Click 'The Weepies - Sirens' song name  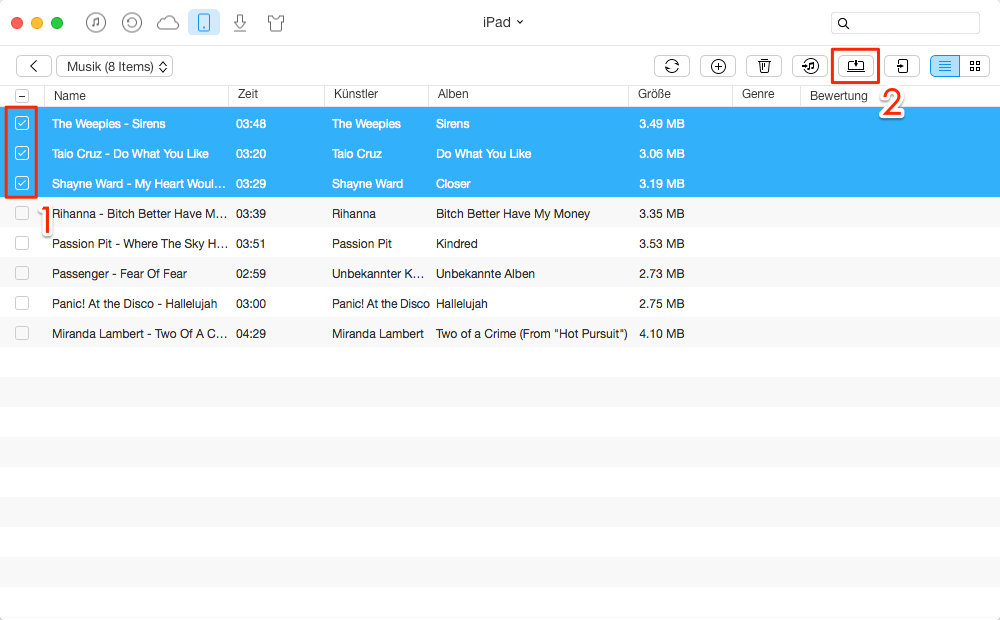tap(108, 124)
